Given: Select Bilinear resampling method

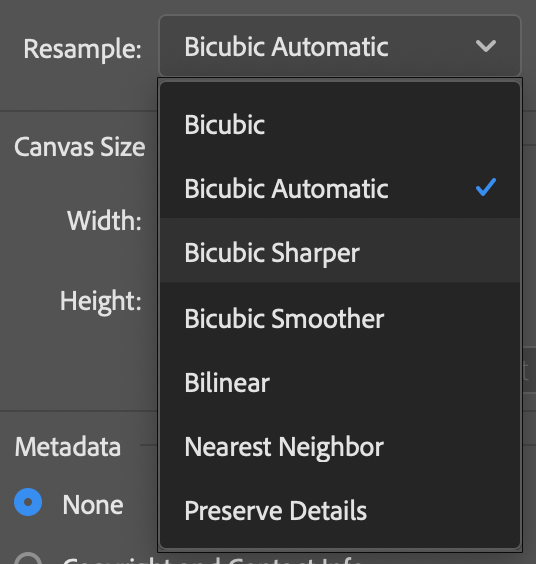Looking at the screenshot, I should (340, 382).
